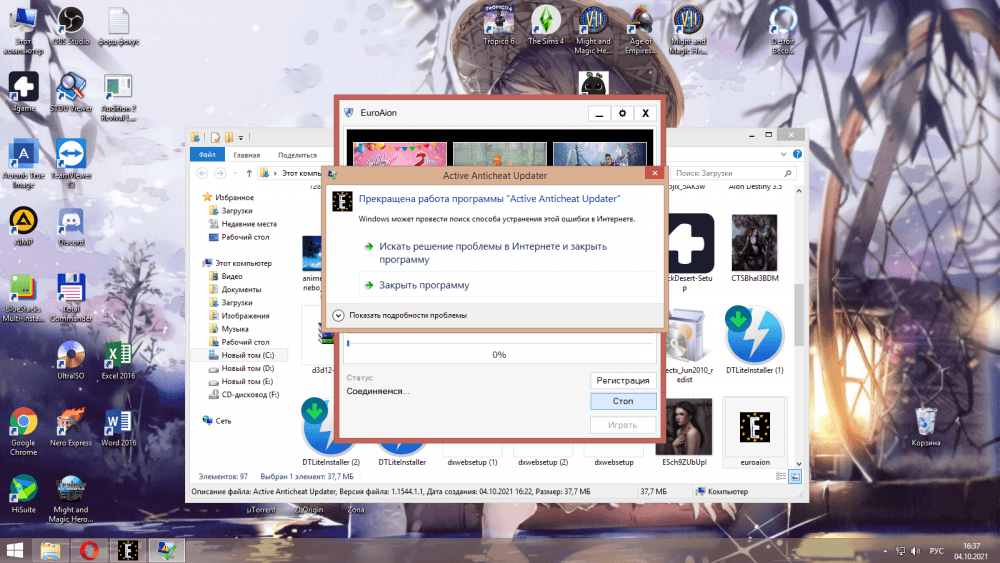
Task: Open the 'Файл' menu in Explorer
Action: [207, 155]
